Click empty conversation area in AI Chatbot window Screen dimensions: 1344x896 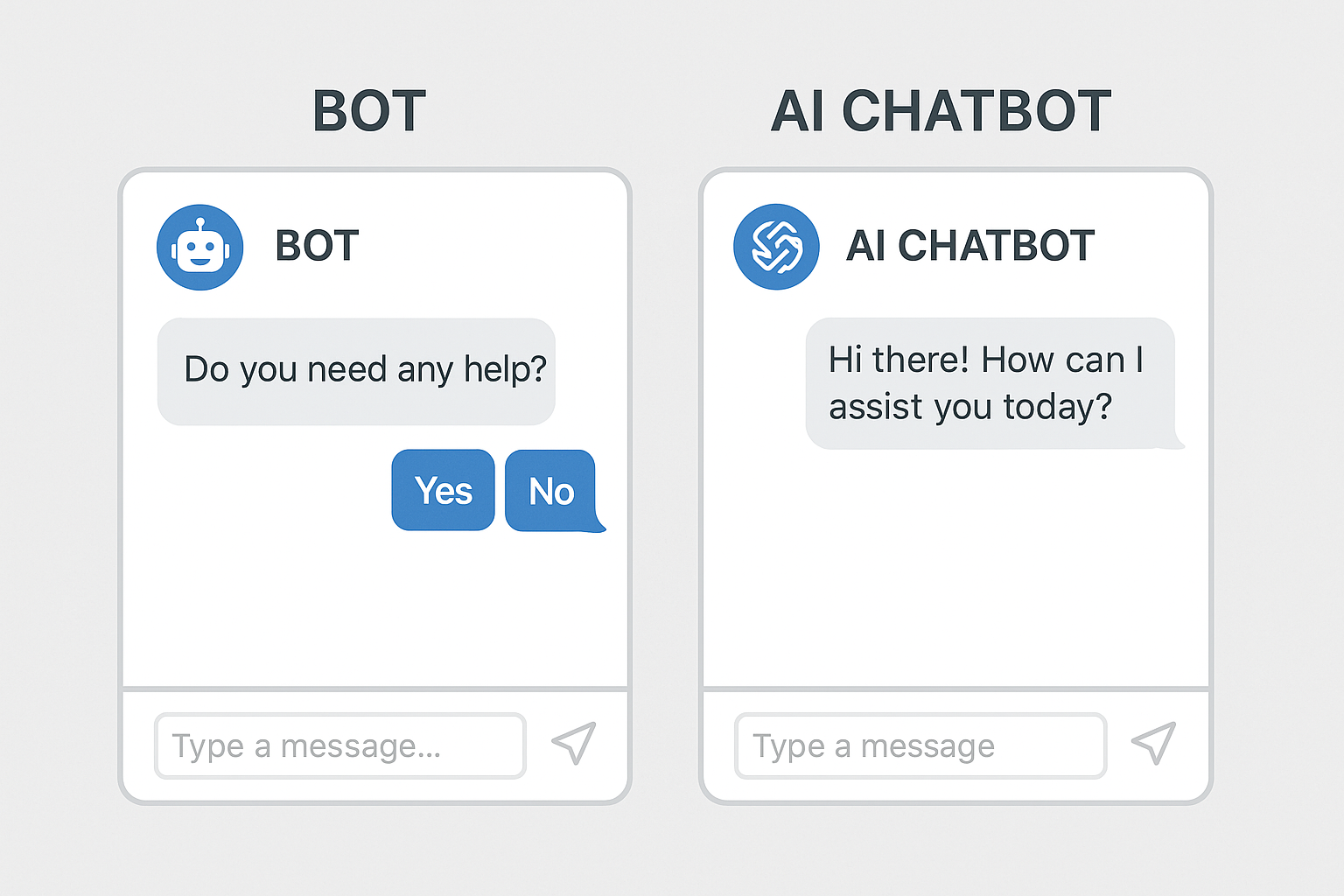click(955, 569)
